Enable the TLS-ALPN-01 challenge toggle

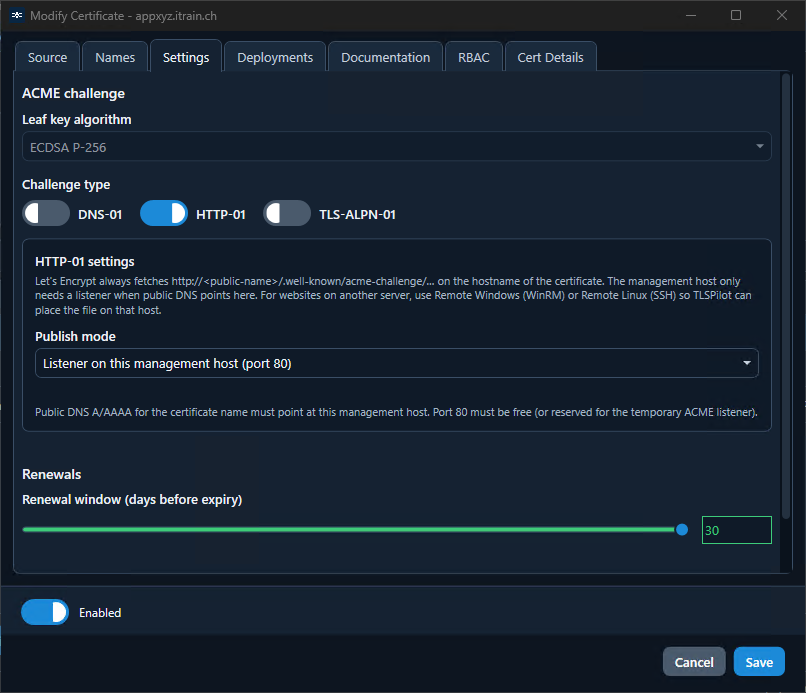(x=287, y=213)
